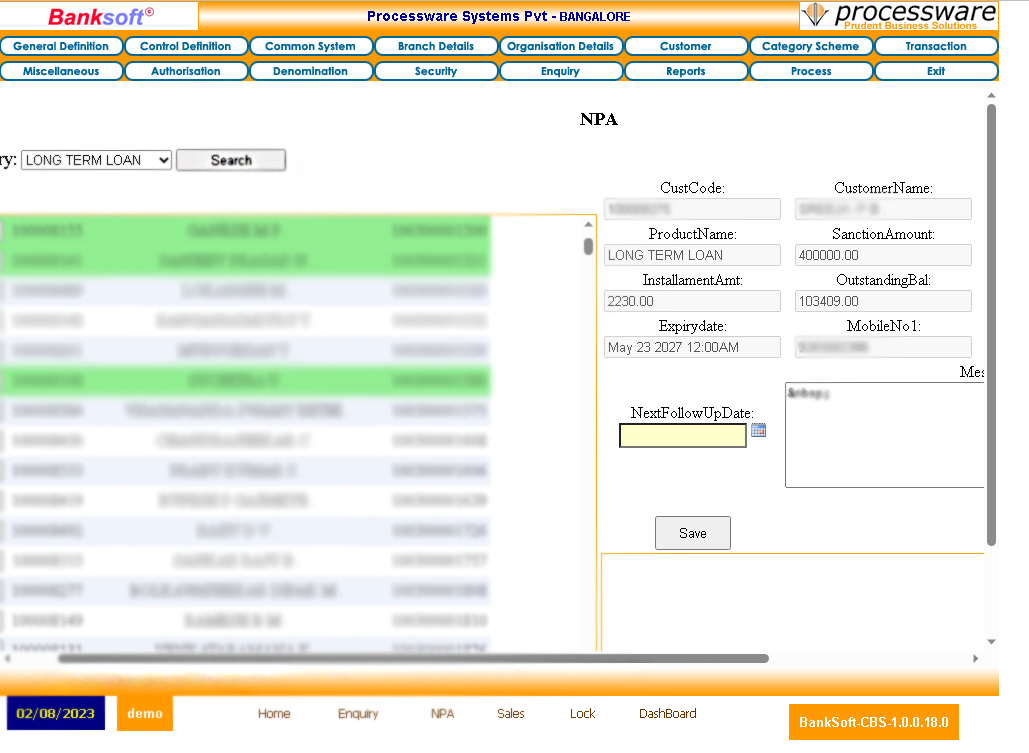Click the CustCode field
This screenshot has width=1029, height=753.
tap(692, 209)
